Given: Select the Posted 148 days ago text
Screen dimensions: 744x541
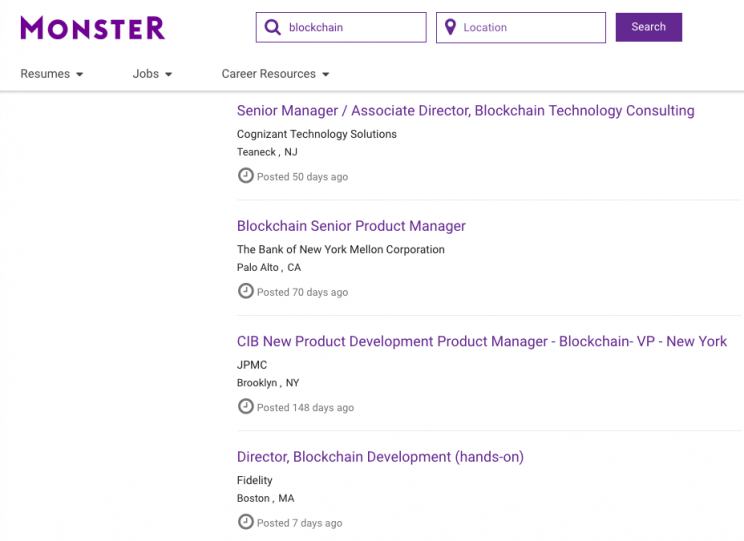Looking at the screenshot, I should (306, 407).
